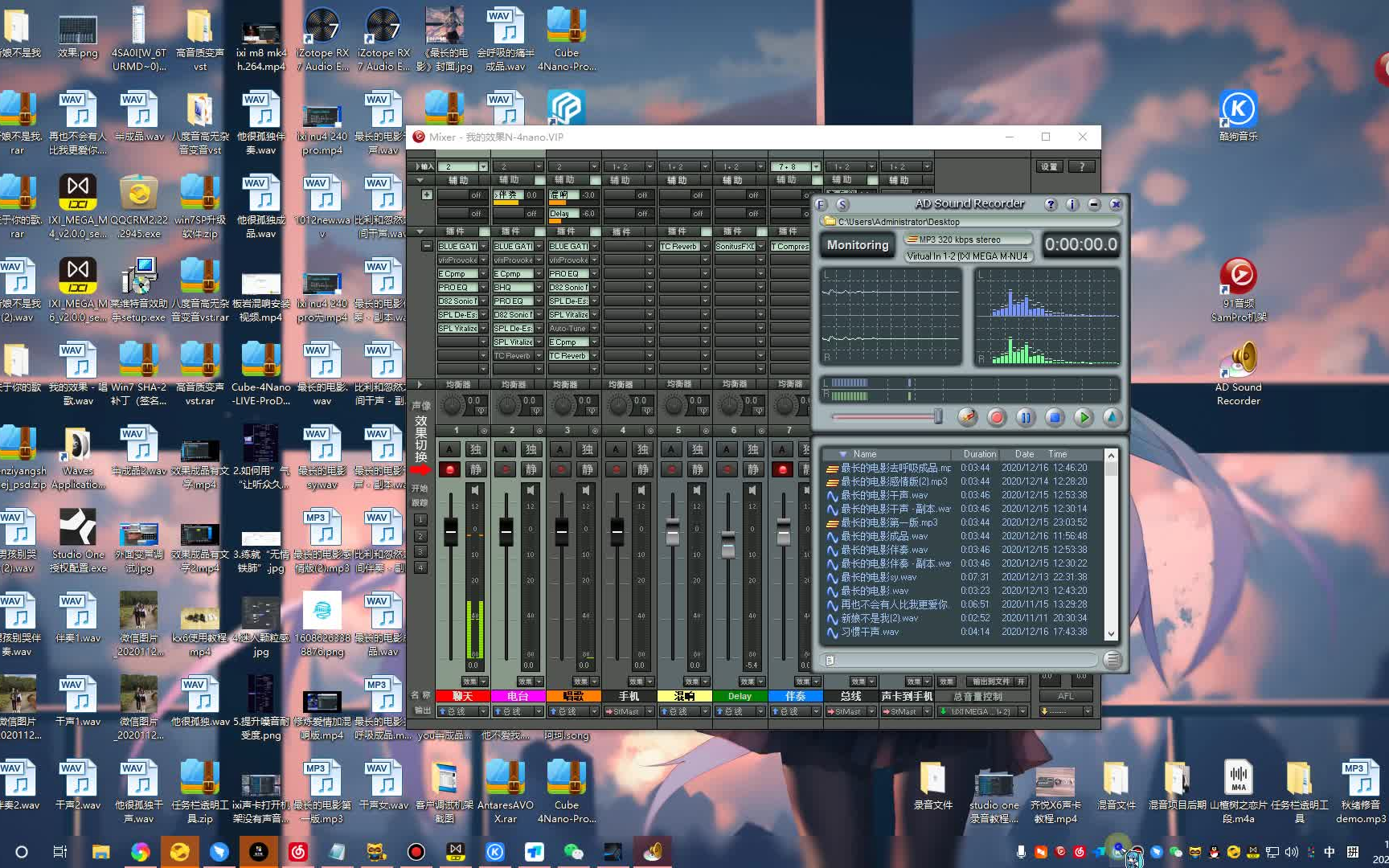Click the mixer help '?' button
Screen dimensions: 1389x868
point(1082,166)
